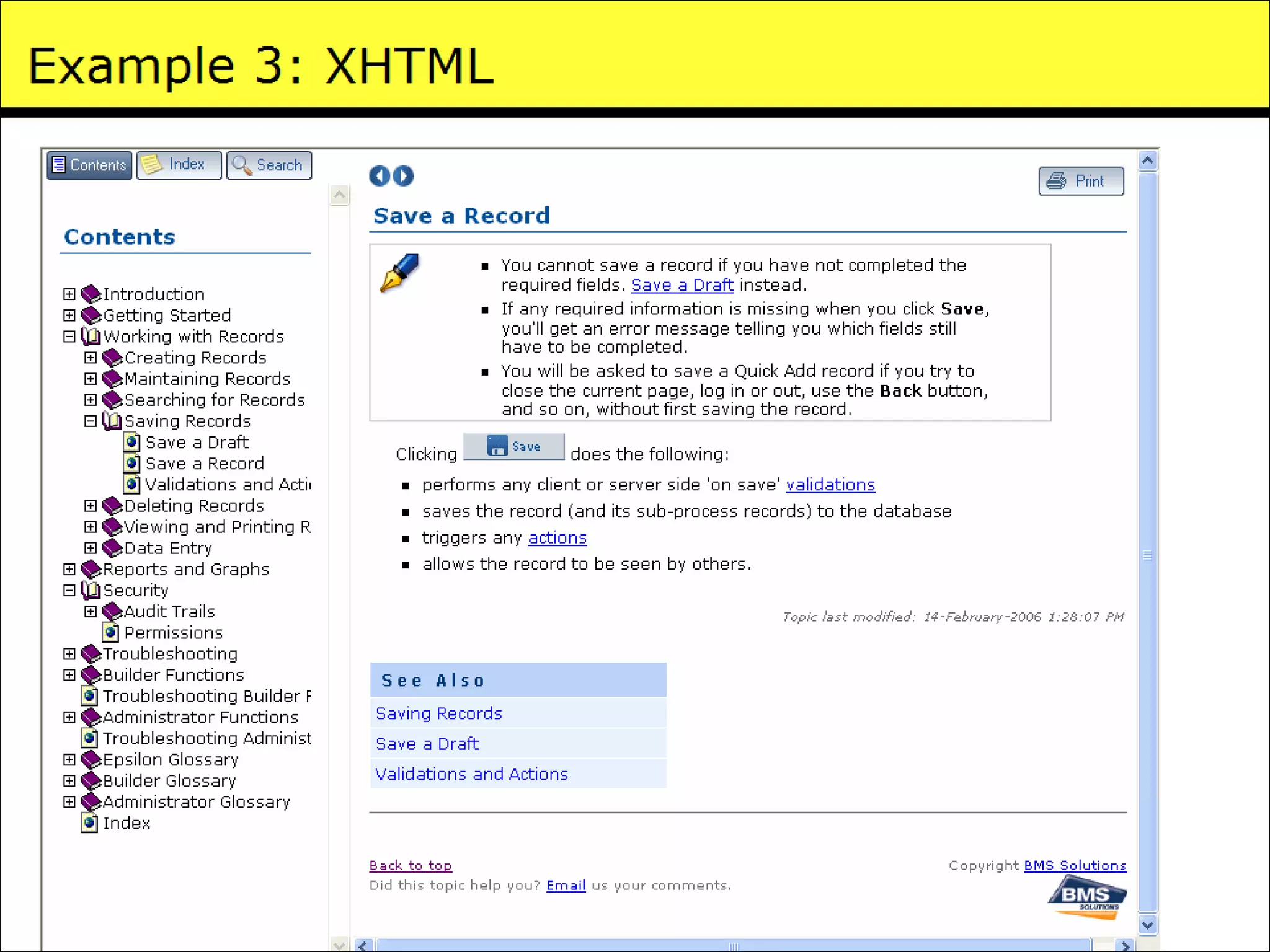The width and height of the screenshot is (1270, 952).
Task: Click the vertical scrollbar down arrow
Action: (x=1147, y=925)
